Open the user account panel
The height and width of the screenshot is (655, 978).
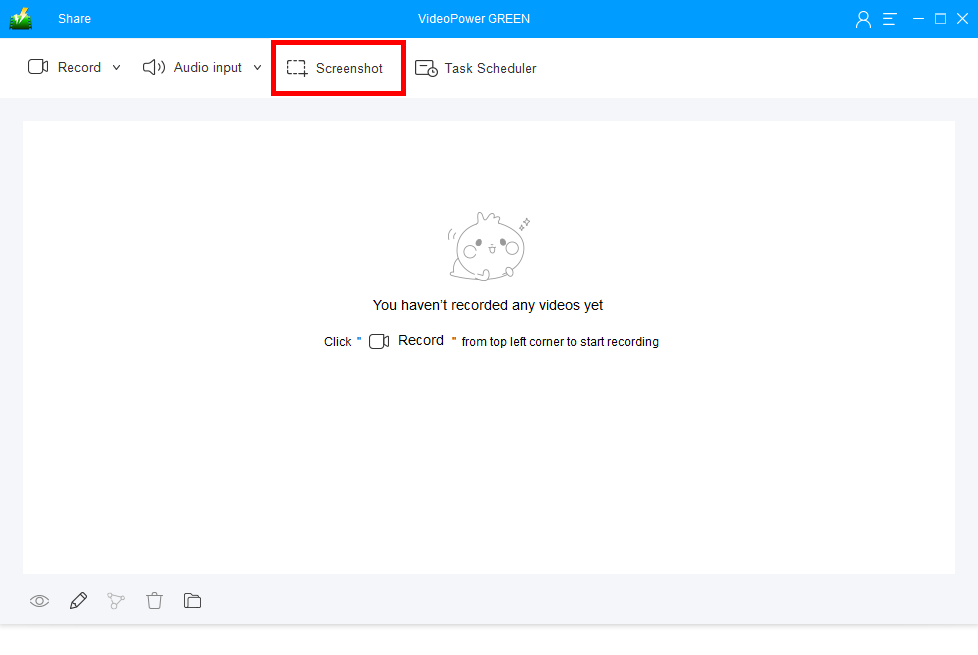click(863, 18)
